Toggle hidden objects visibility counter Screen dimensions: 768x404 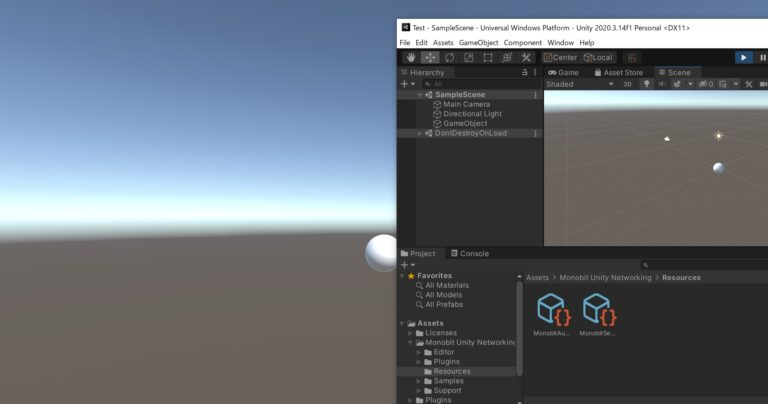pyautogui.click(x=706, y=84)
